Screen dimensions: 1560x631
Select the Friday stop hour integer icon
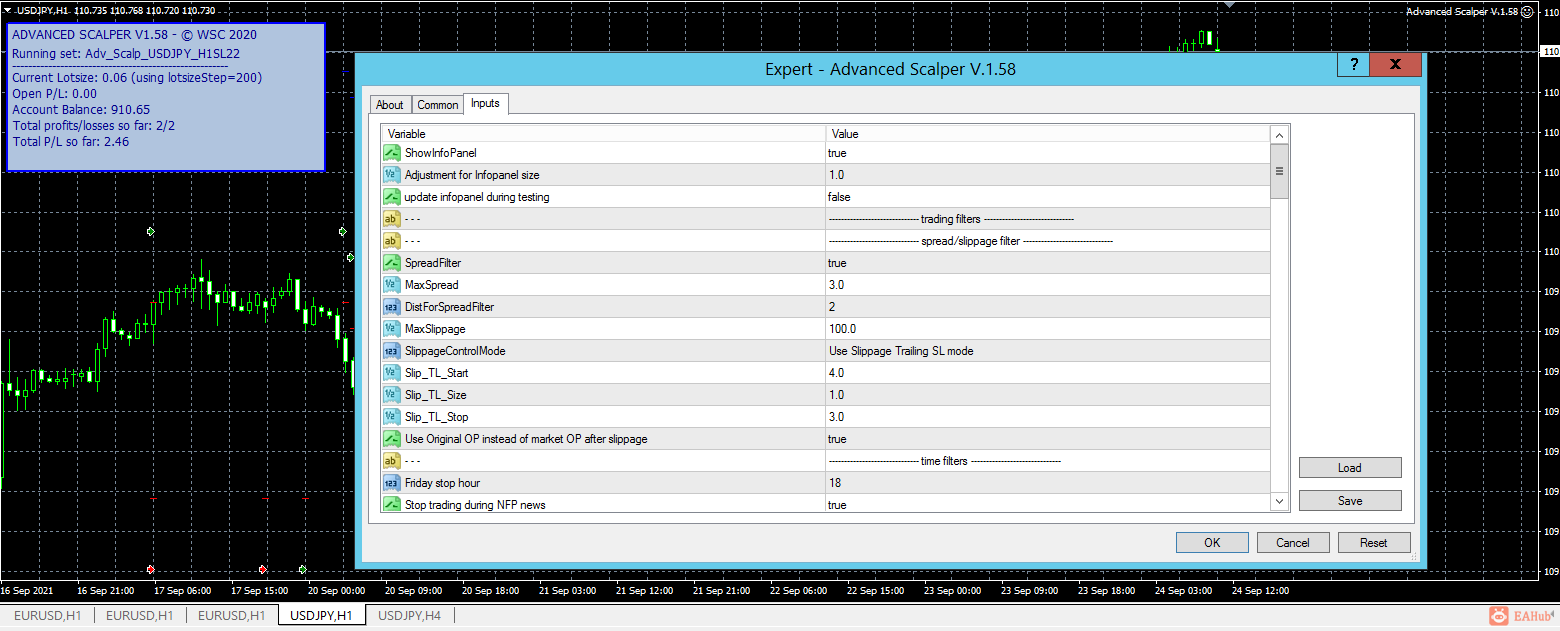pyautogui.click(x=392, y=483)
